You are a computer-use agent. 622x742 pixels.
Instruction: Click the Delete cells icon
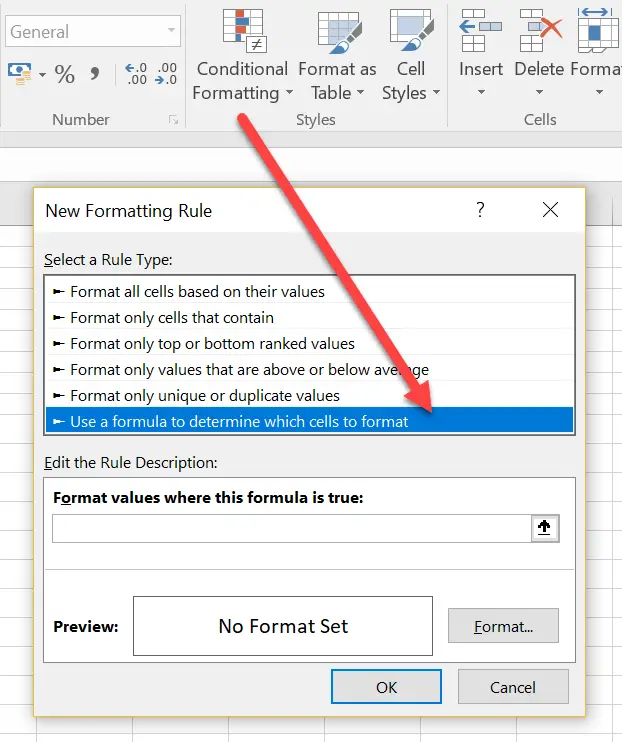click(x=541, y=30)
